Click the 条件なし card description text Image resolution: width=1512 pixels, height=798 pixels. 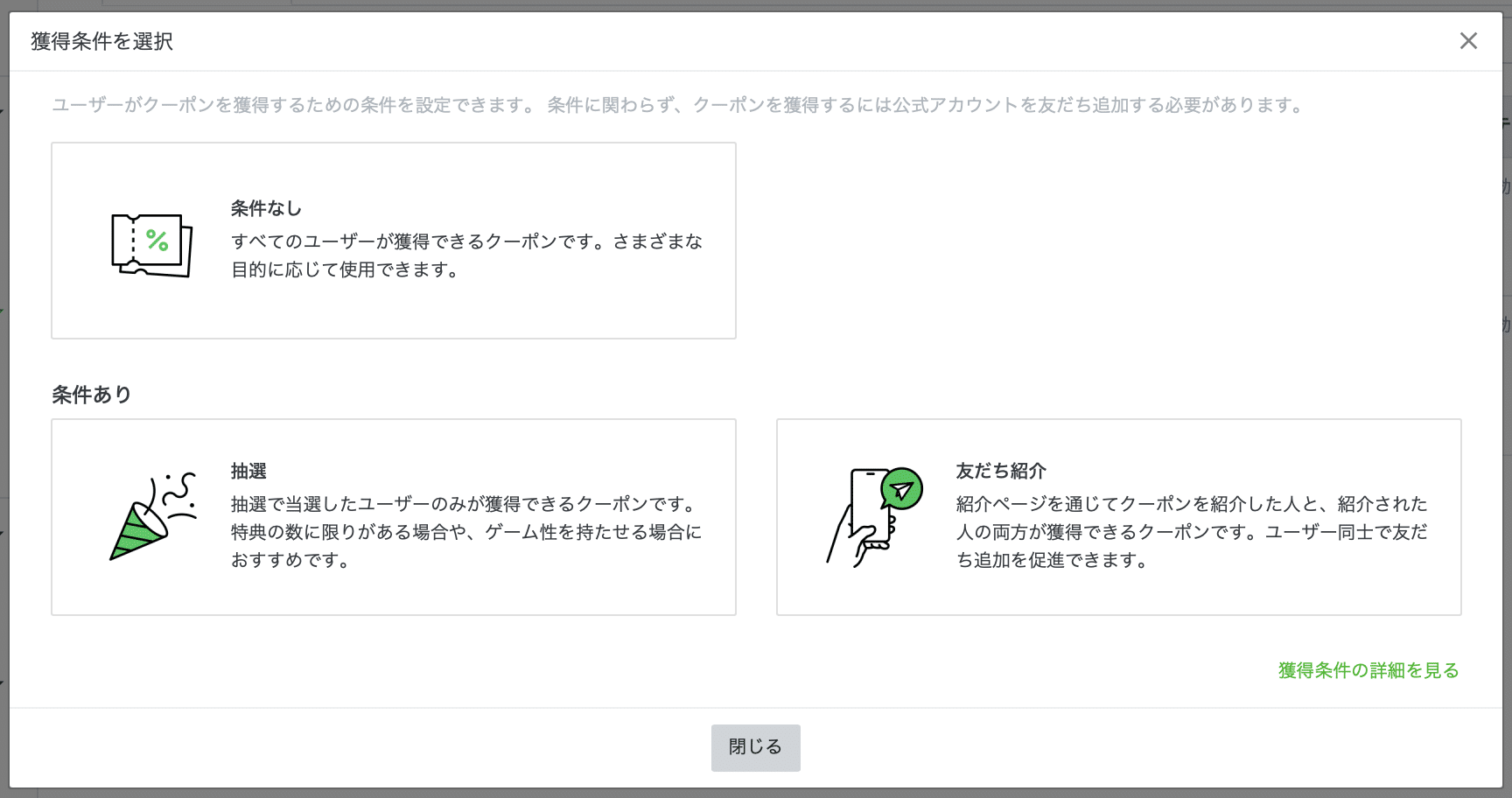466,255
